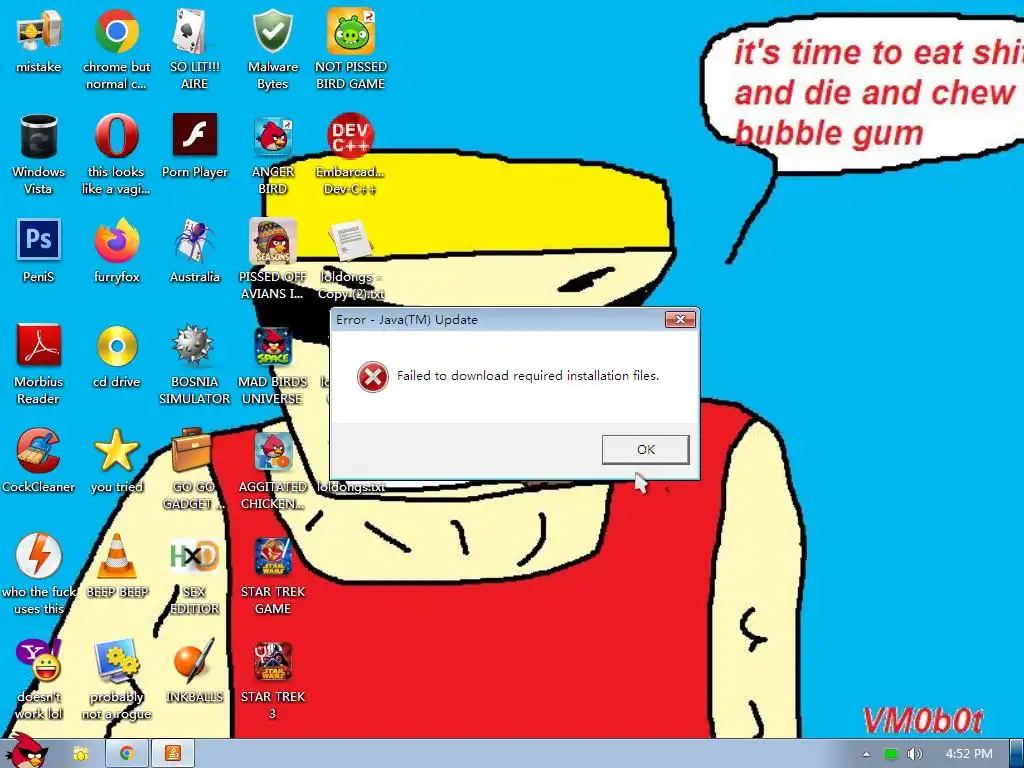Viewport: 1024px width, 768px height.
Task: Open the 'STAR TREK GAME' icon
Action: click(272, 574)
